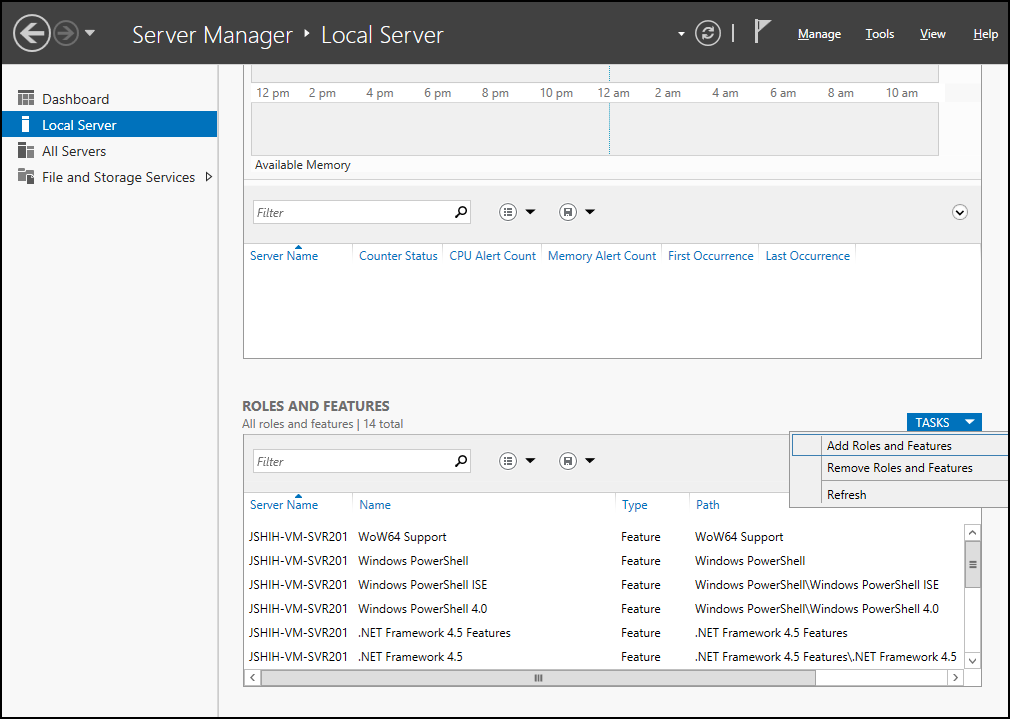
Task: Open the notifications flag
Action: pos(762,31)
